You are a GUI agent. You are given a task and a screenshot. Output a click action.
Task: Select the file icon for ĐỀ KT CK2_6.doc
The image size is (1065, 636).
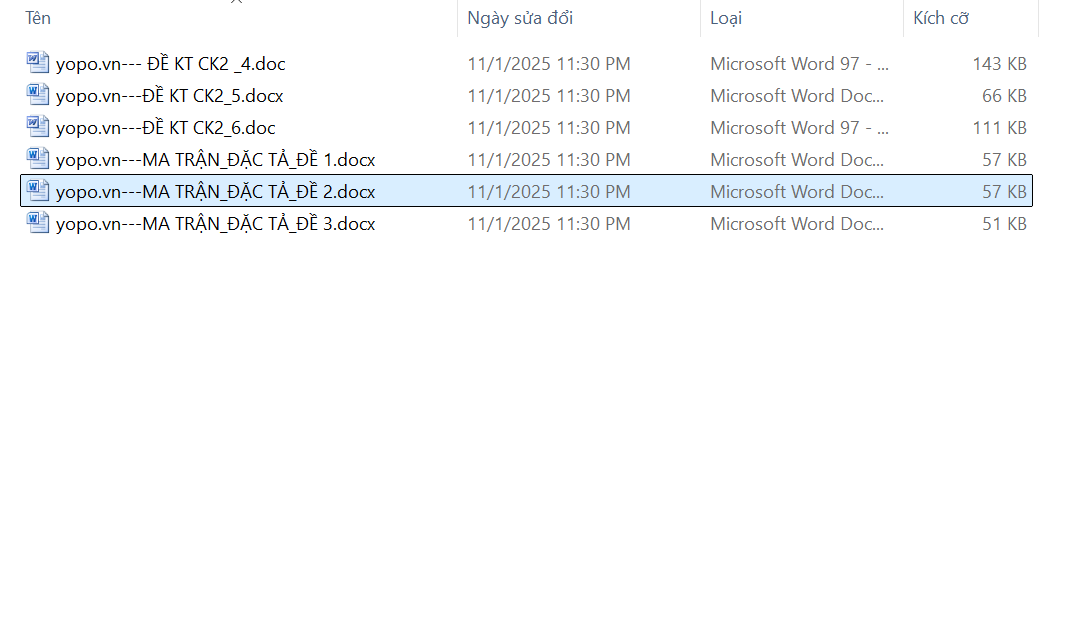[x=38, y=127]
